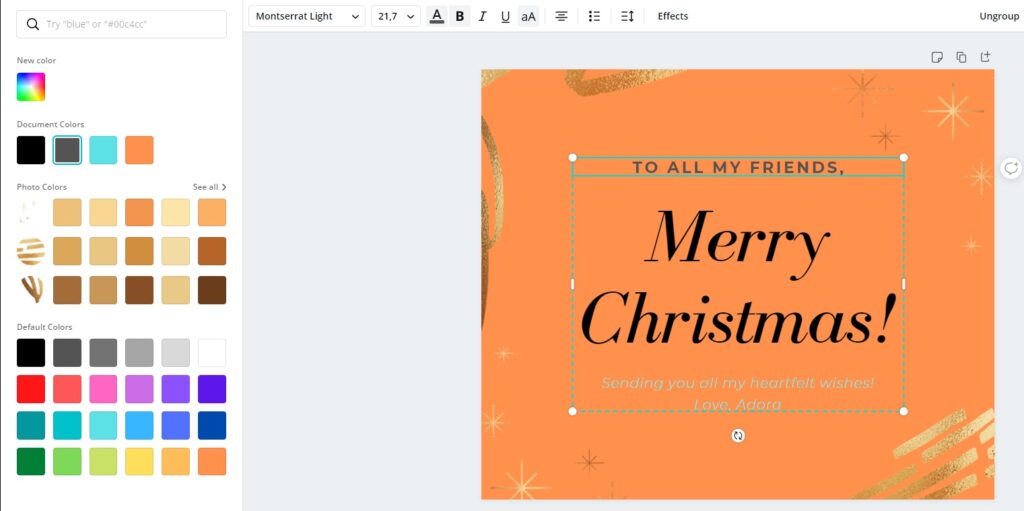The image size is (1024, 511).
Task: Click the bottom-right resize handle
Action: pos(904,411)
